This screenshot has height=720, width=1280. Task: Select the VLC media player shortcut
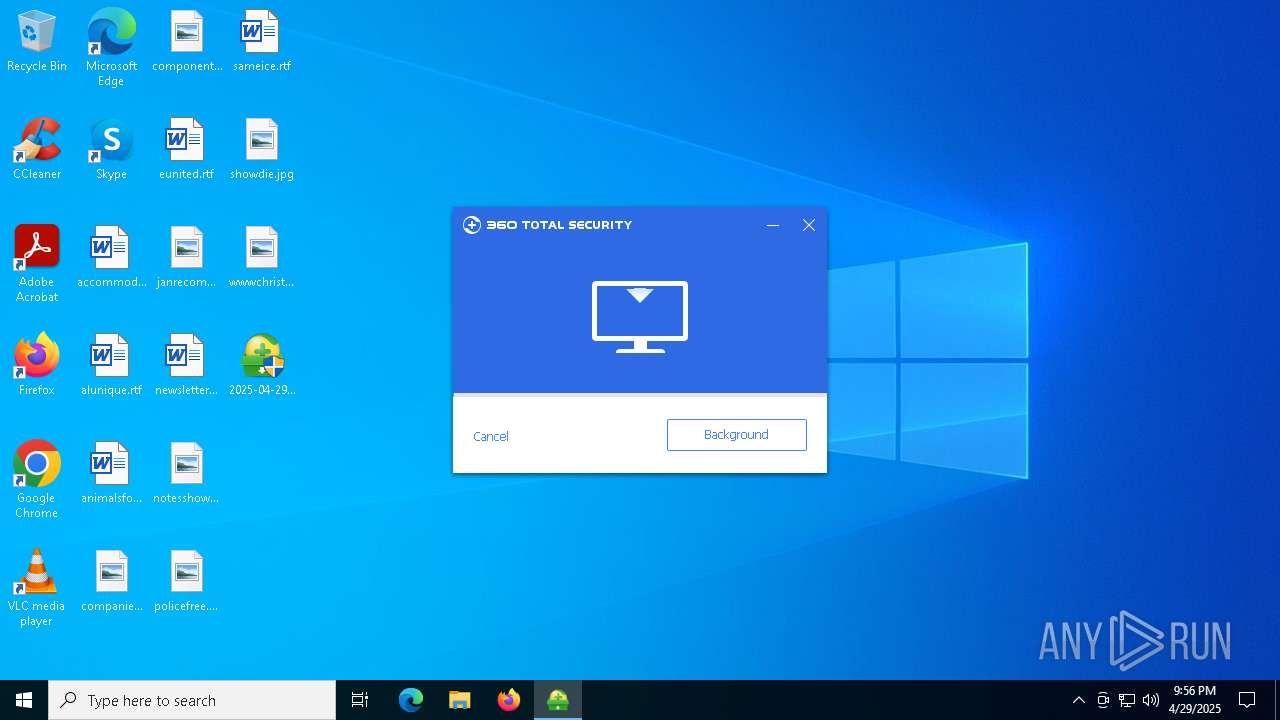tap(37, 588)
